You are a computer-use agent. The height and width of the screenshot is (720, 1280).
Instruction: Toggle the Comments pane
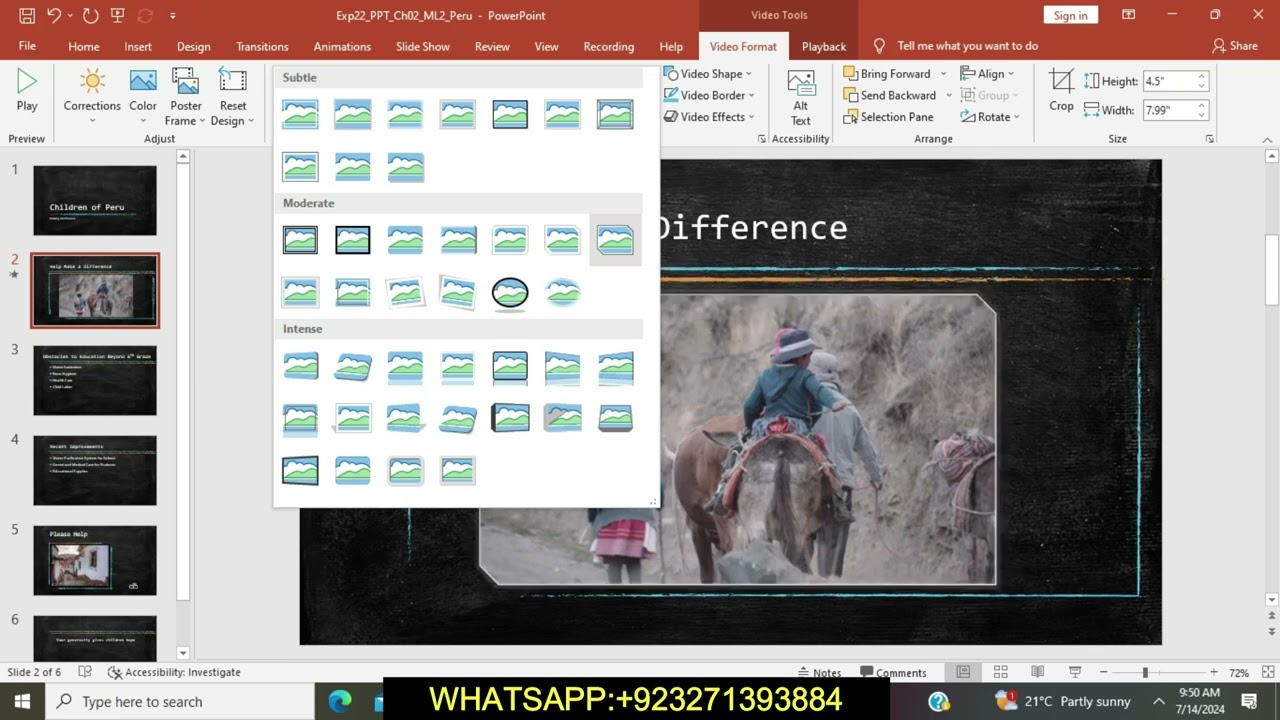tap(893, 673)
